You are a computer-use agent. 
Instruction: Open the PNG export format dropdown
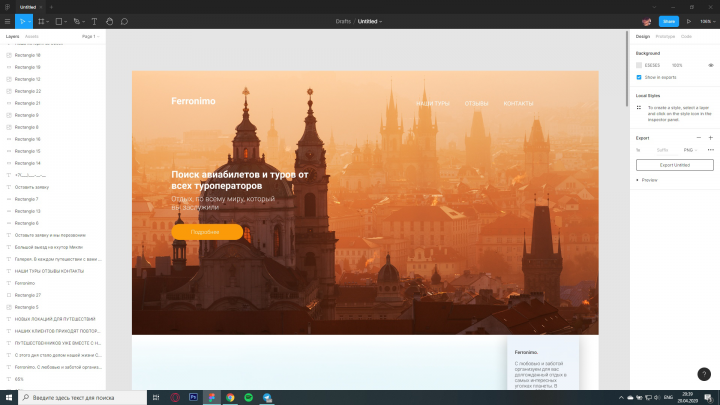(x=690, y=150)
